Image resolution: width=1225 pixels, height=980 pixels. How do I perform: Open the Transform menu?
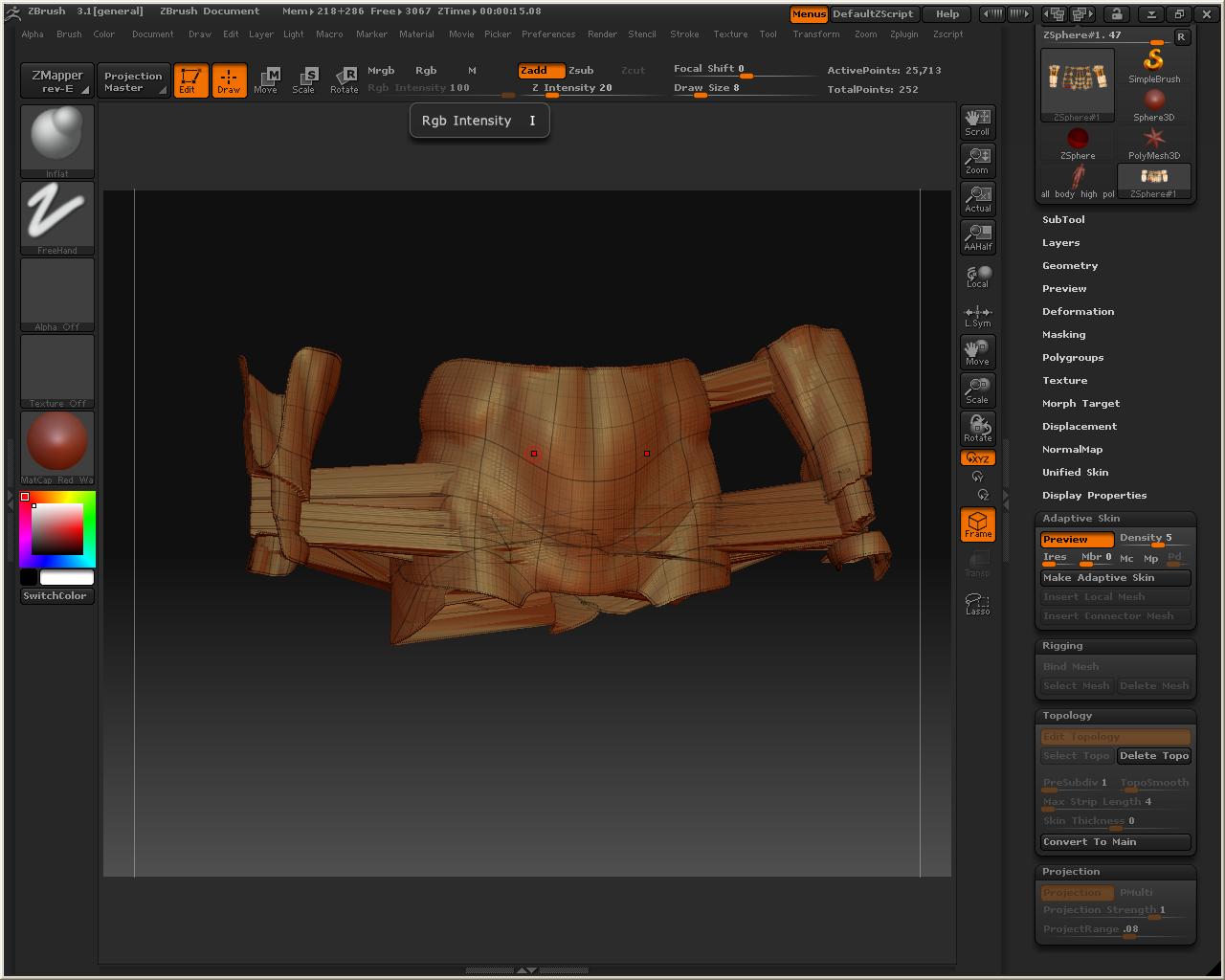[815, 34]
